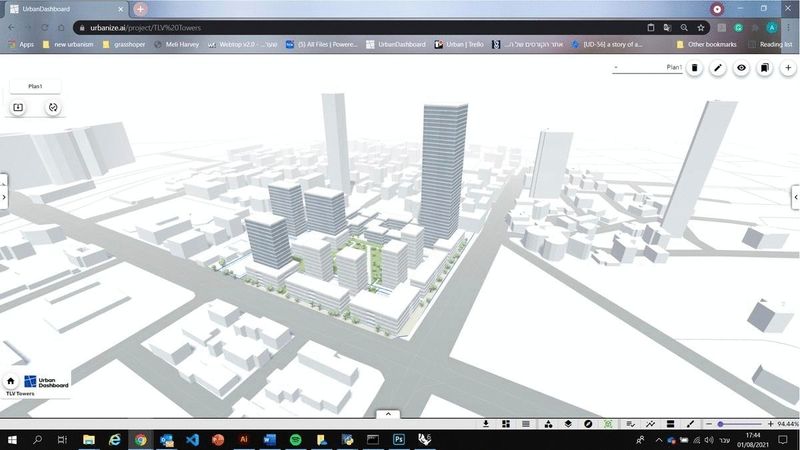Open the grasshoper bookmark folder
The height and width of the screenshot is (450, 800).
click(124, 44)
